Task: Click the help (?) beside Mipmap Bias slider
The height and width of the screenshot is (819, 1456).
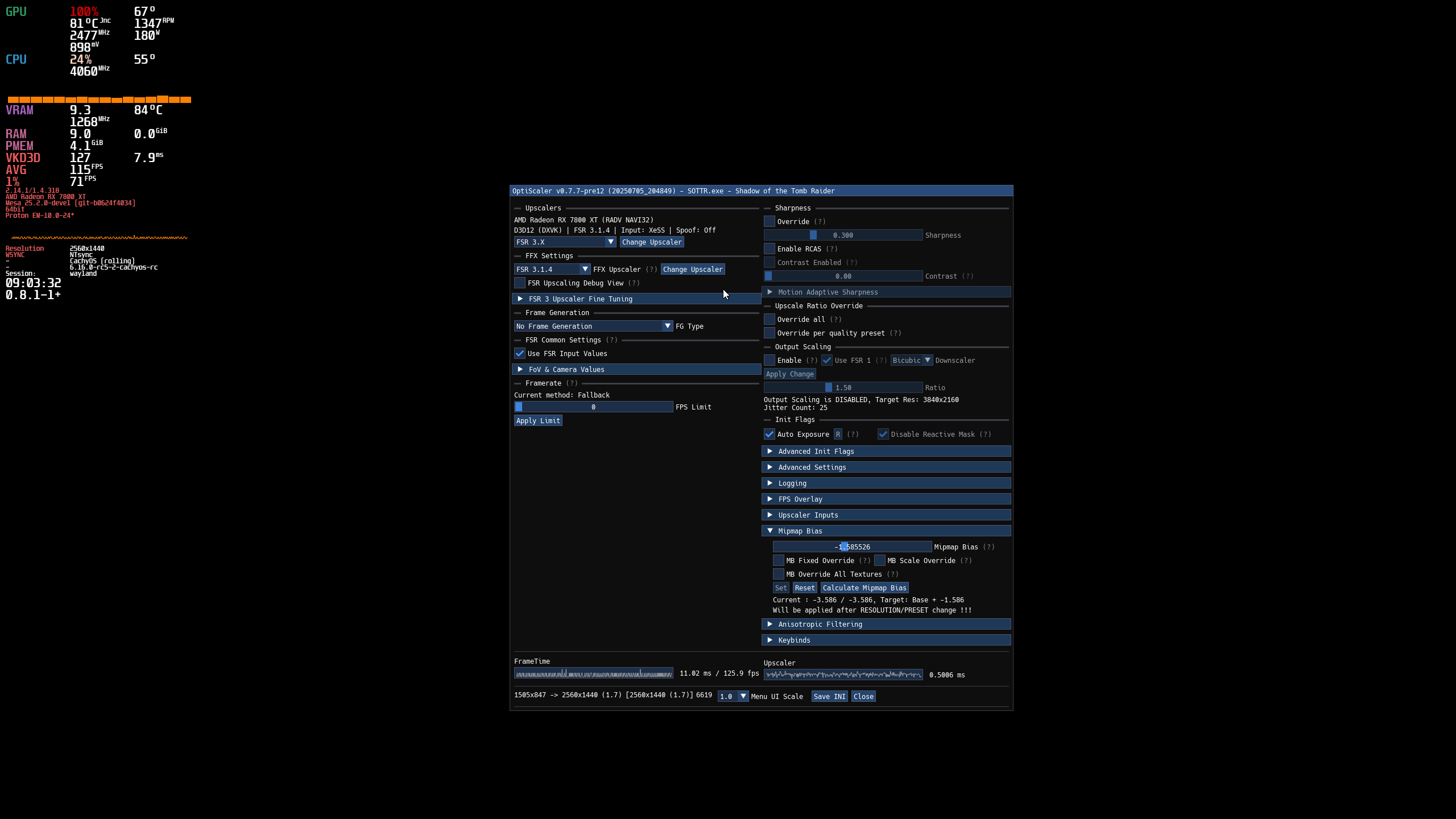Action: 988,547
